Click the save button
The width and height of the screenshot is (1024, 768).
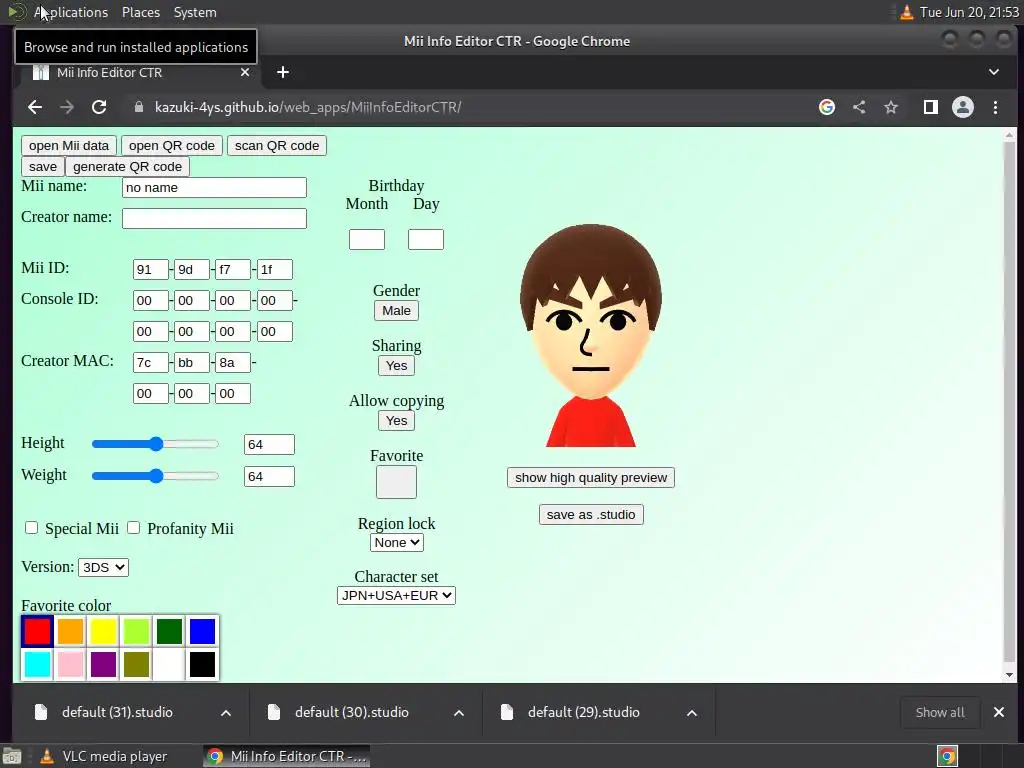43,167
